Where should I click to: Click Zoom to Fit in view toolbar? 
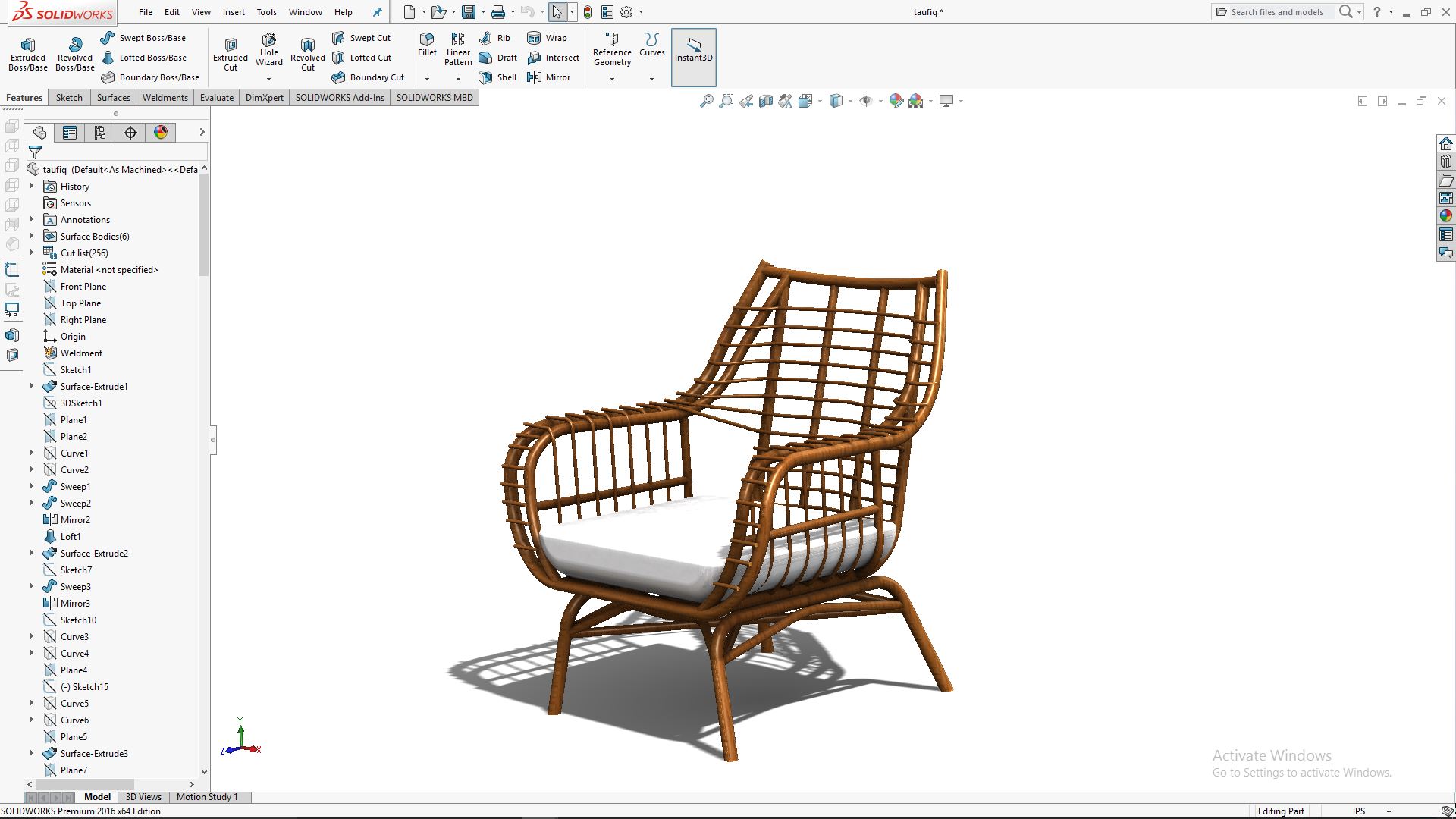(706, 101)
